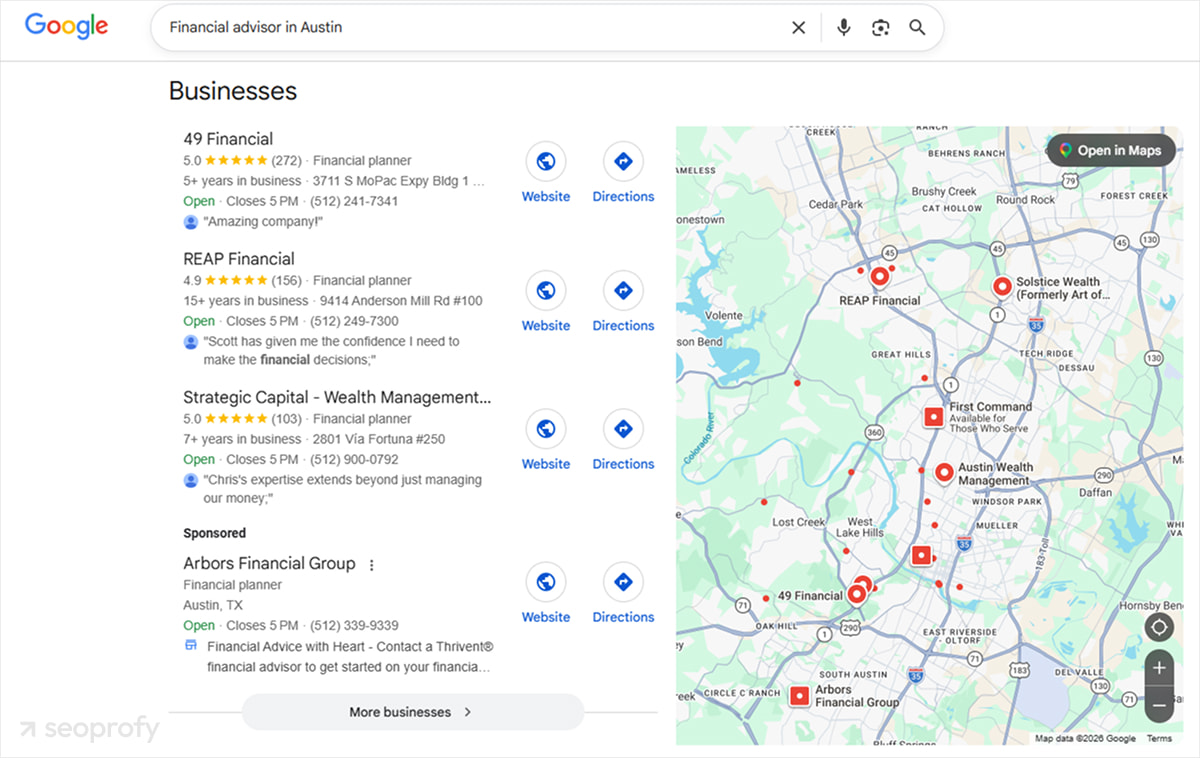Click Arbors phone (512) 339-9339
This screenshot has height=758, width=1200.
[x=354, y=625]
